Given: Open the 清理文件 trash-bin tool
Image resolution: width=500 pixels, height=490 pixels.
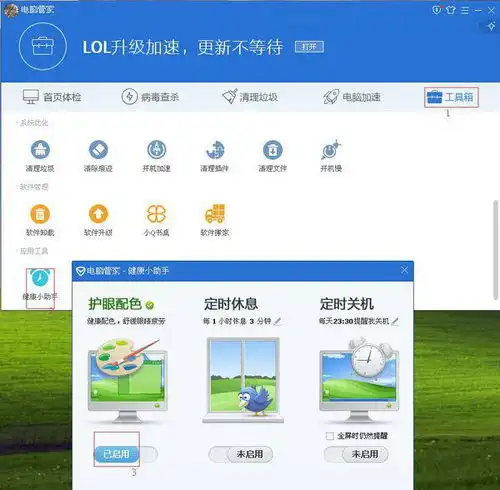Looking at the screenshot, I should 273,156.
